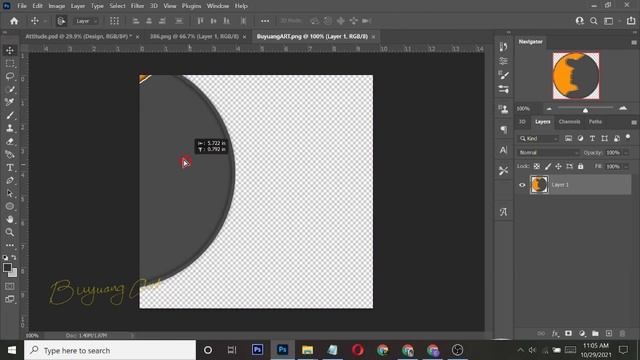Image resolution: width=640 pixels, height=360 pixels.
Task: Select the Rectangular Marquee tool
Action: 10,63
